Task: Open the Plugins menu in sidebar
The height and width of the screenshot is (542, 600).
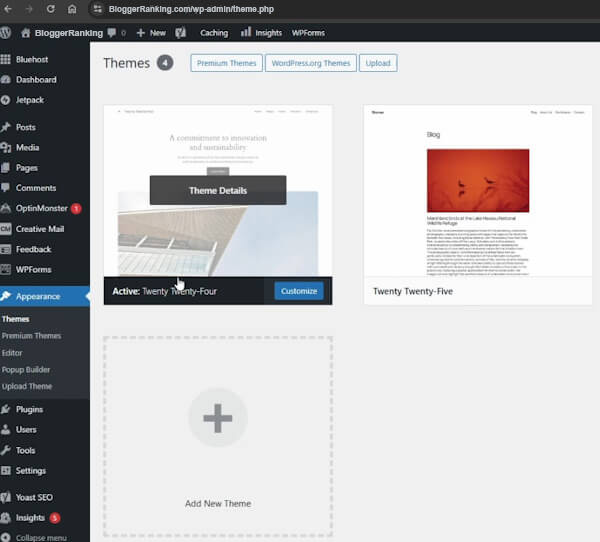Action: [29, 409]
